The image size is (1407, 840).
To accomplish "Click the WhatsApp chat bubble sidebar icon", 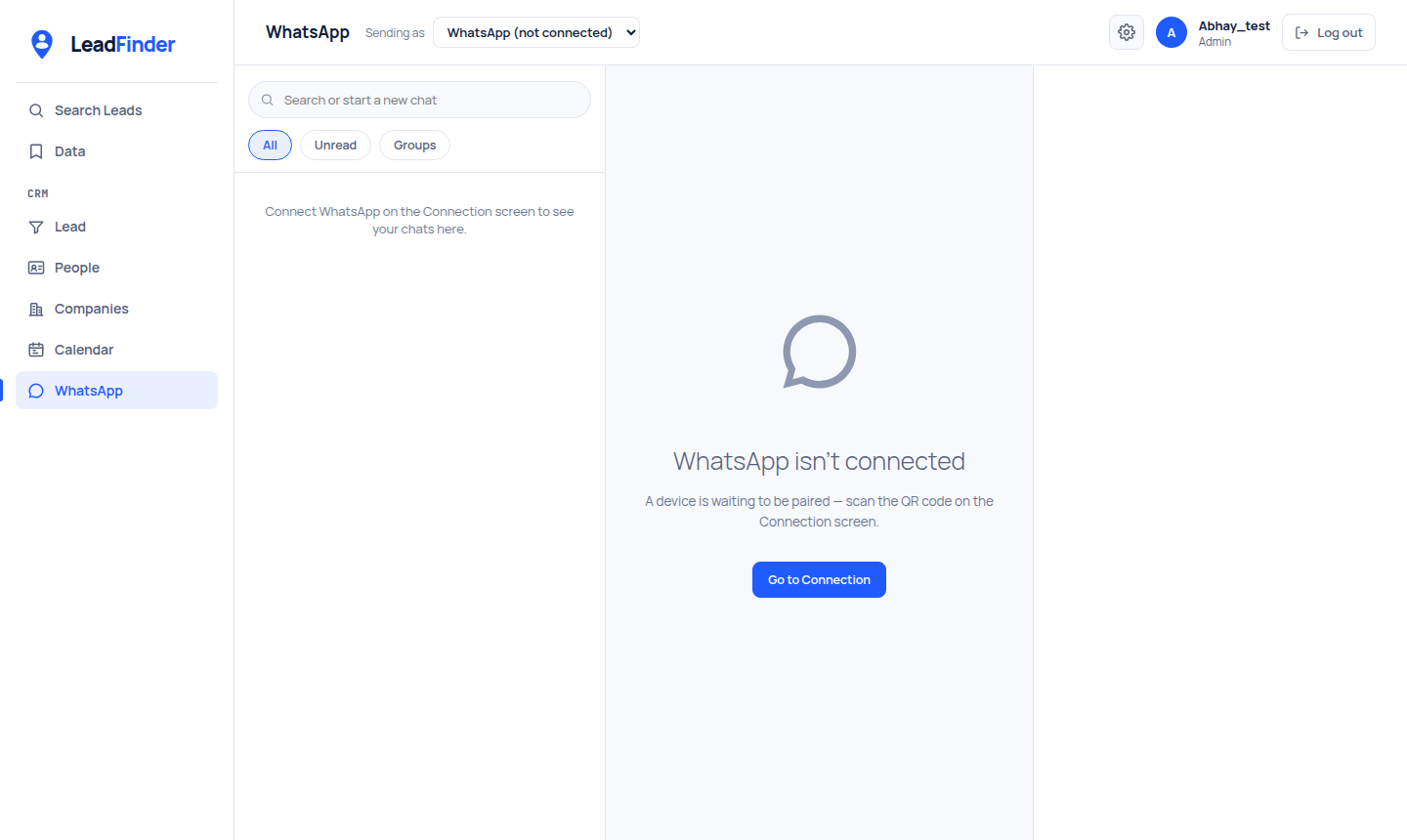I will point(36,391).
